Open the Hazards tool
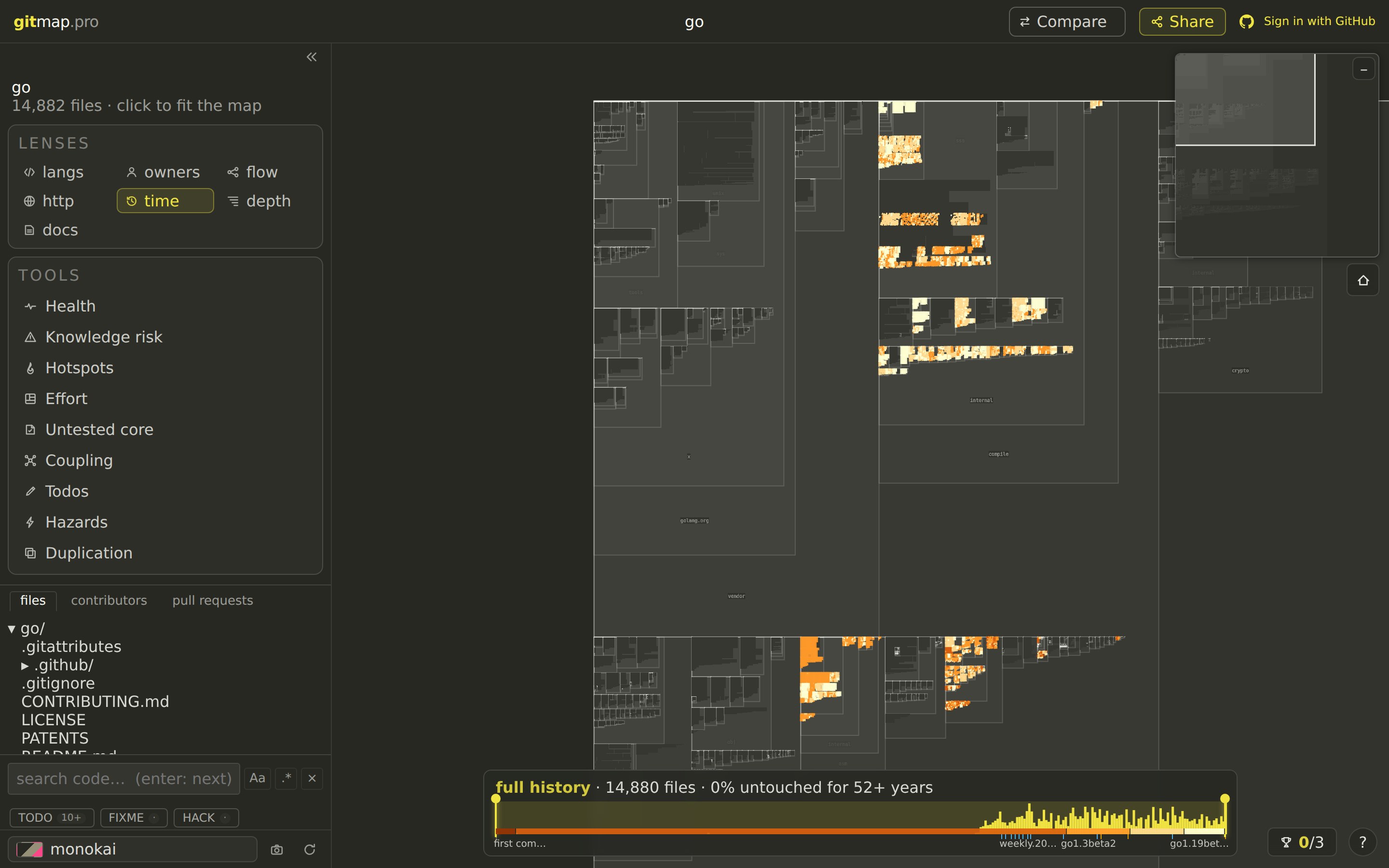Viewport: 1389px width, 868px height. 165,522
